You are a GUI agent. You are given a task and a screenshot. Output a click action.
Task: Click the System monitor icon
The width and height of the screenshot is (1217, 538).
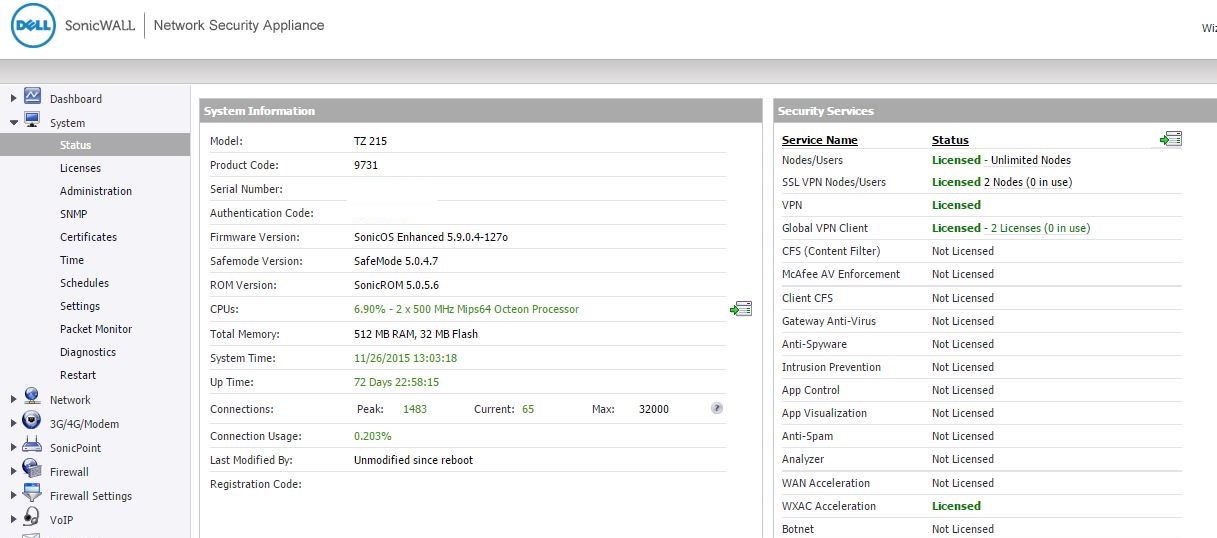(x=32, y=121)
